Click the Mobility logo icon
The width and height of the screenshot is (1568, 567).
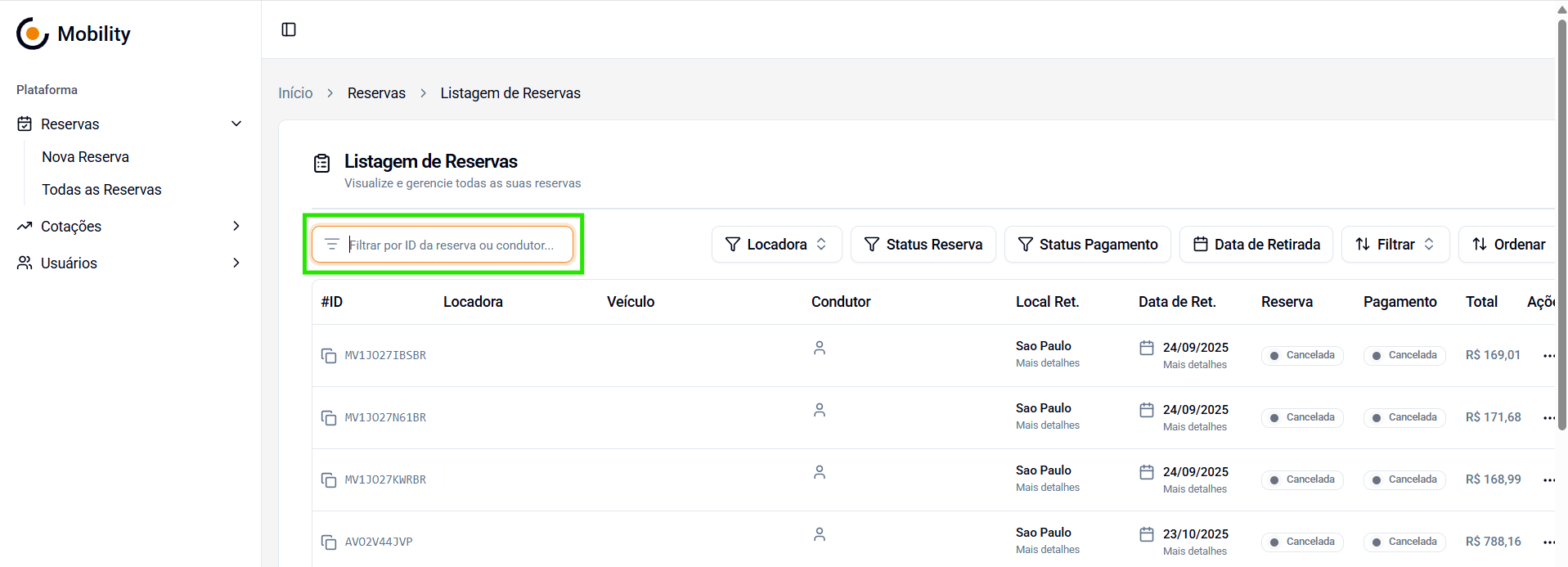point(33,34)
